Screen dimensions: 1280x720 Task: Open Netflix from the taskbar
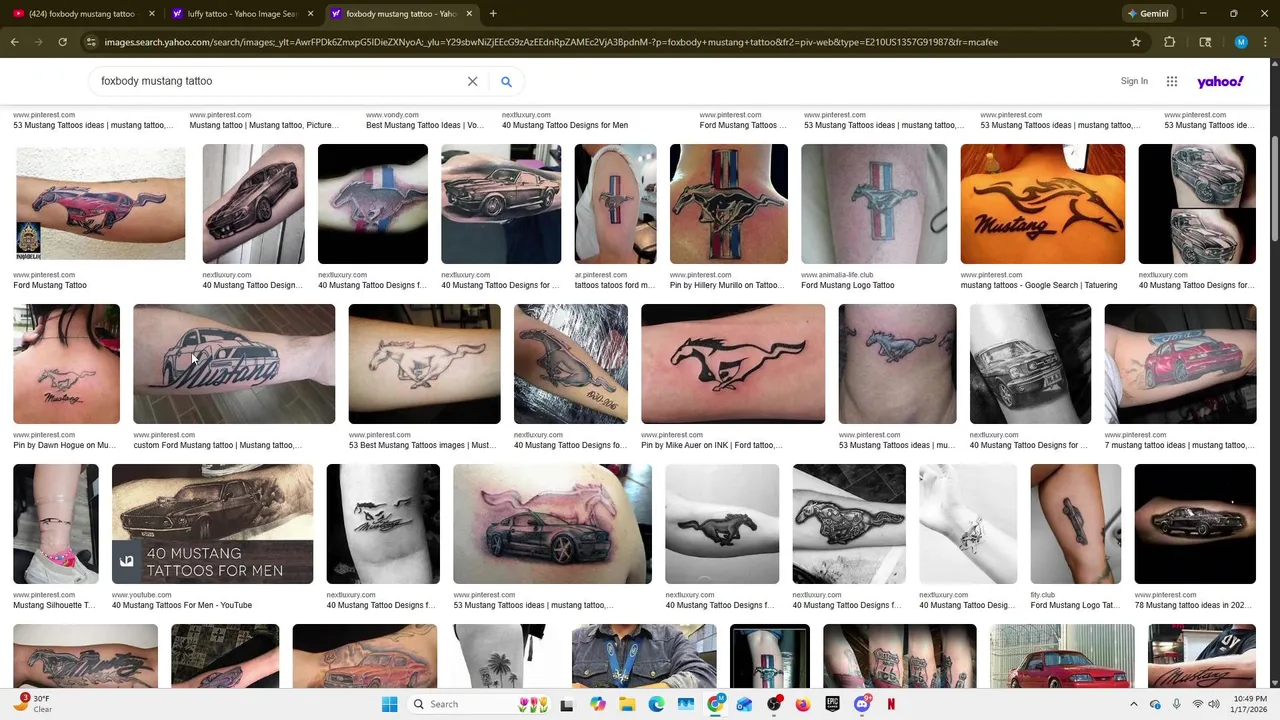[891, 704]
